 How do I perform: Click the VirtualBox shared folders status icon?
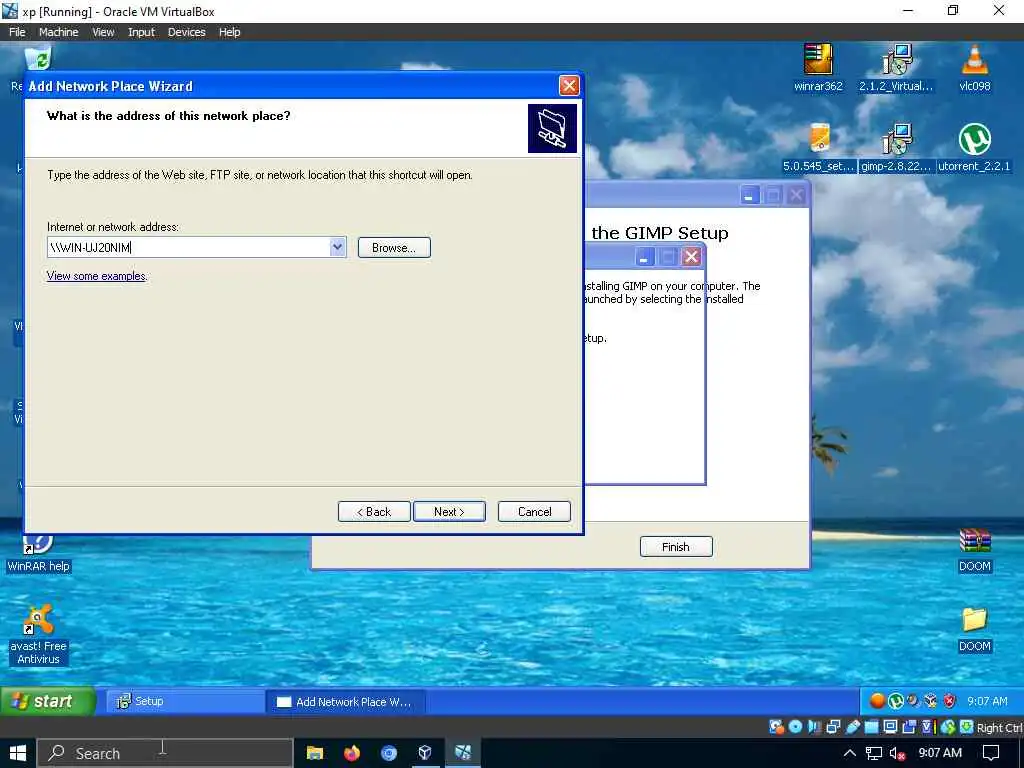coord(871,727)
